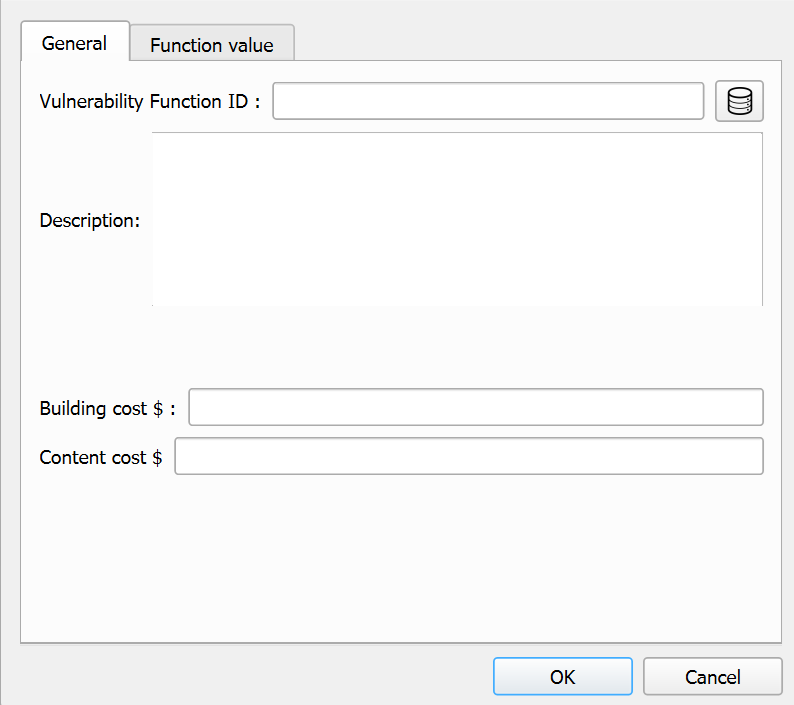The image size is (794, 705).
Task: Click the word 'Vulnerability' in the ID label
Action: pos(92,101)
